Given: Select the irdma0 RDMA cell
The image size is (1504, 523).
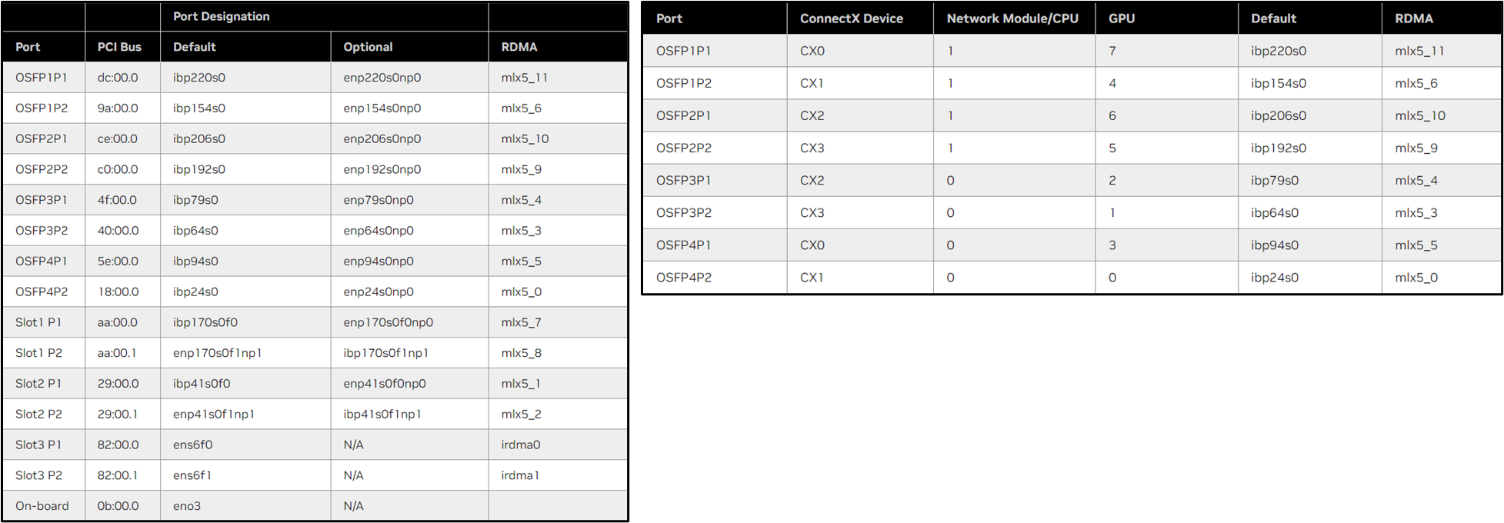Looking at the screenshot, I should pos(521,444).
